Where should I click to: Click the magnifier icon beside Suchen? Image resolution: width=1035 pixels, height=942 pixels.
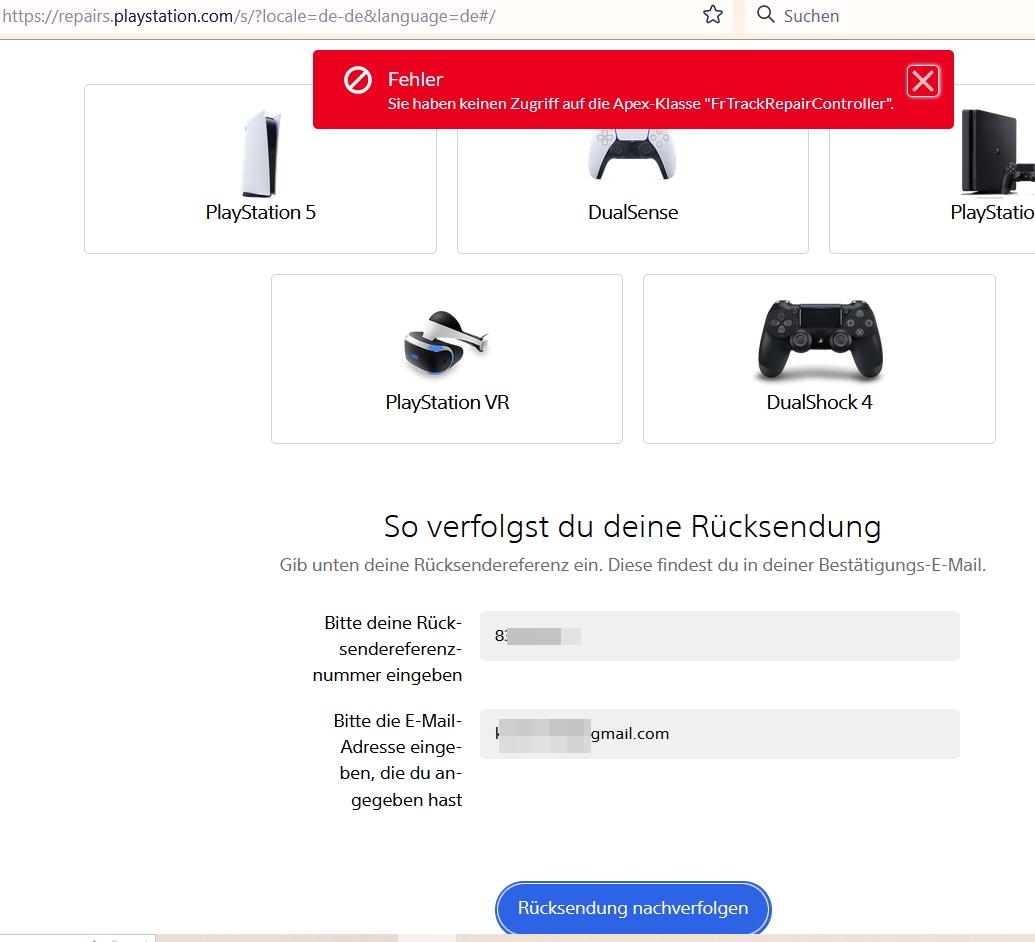[x=766, y=15]
